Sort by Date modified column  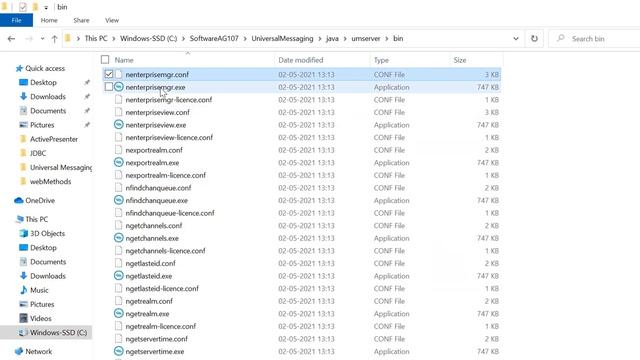coord(301,60)
